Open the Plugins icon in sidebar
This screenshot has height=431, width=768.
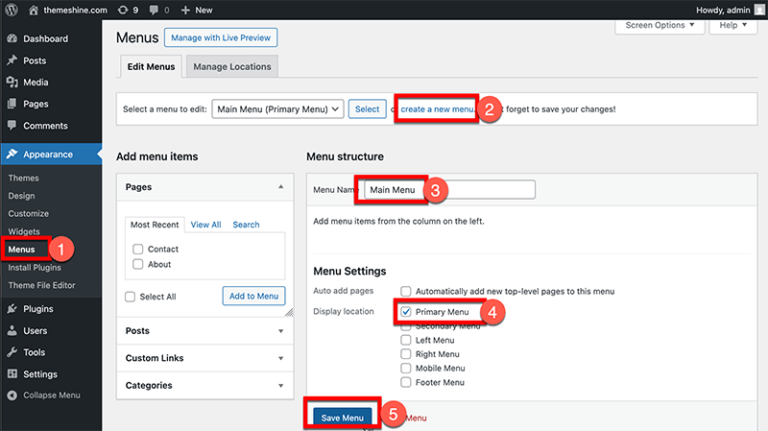click(x=11, y=309)
